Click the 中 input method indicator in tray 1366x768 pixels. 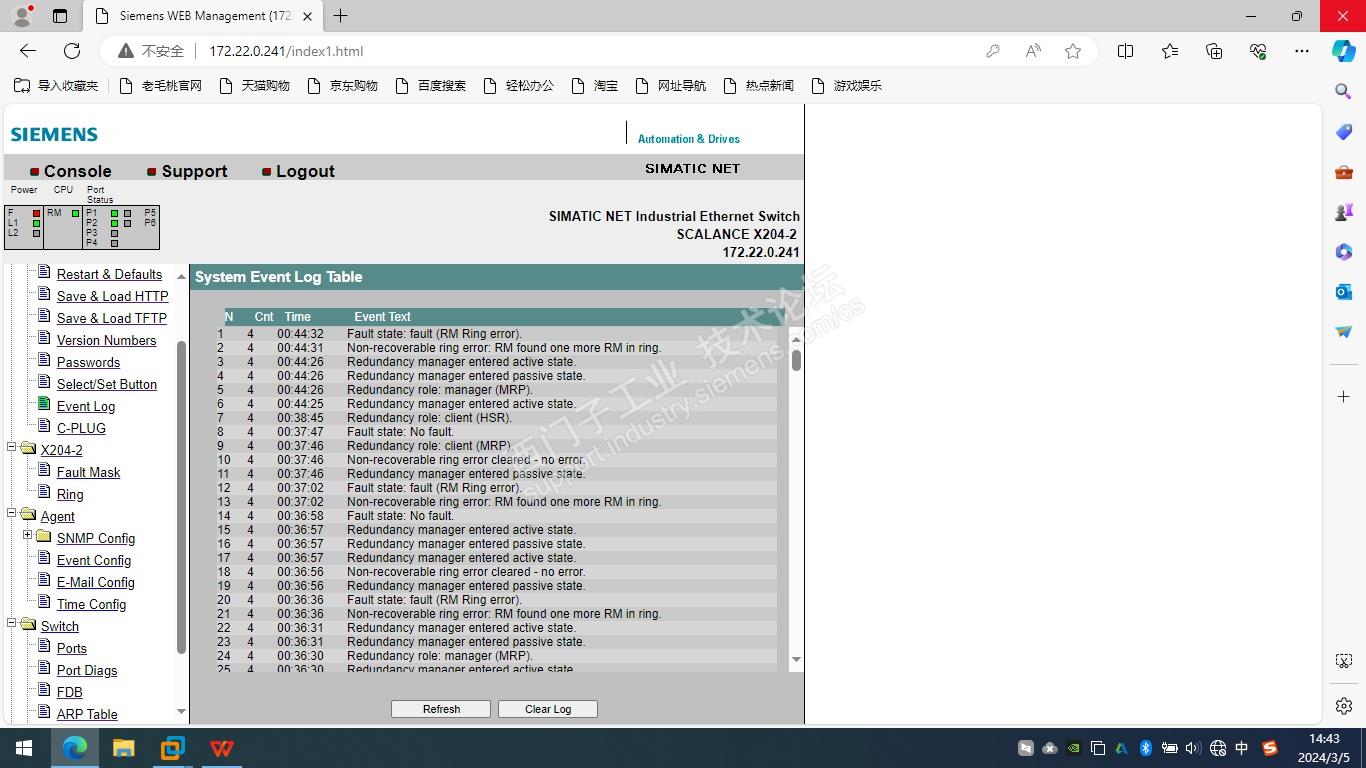[x=1242, y=748]
